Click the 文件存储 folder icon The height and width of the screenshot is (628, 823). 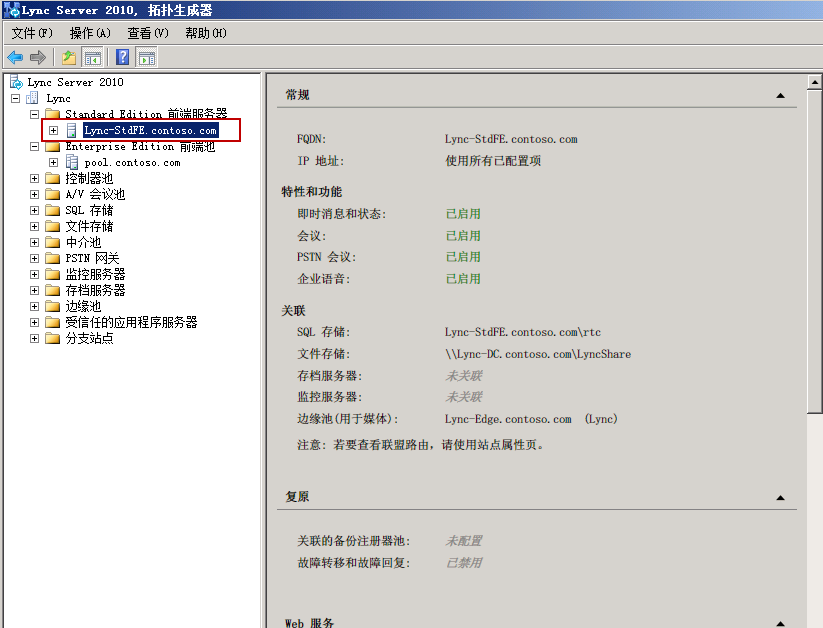pos(52,226)
